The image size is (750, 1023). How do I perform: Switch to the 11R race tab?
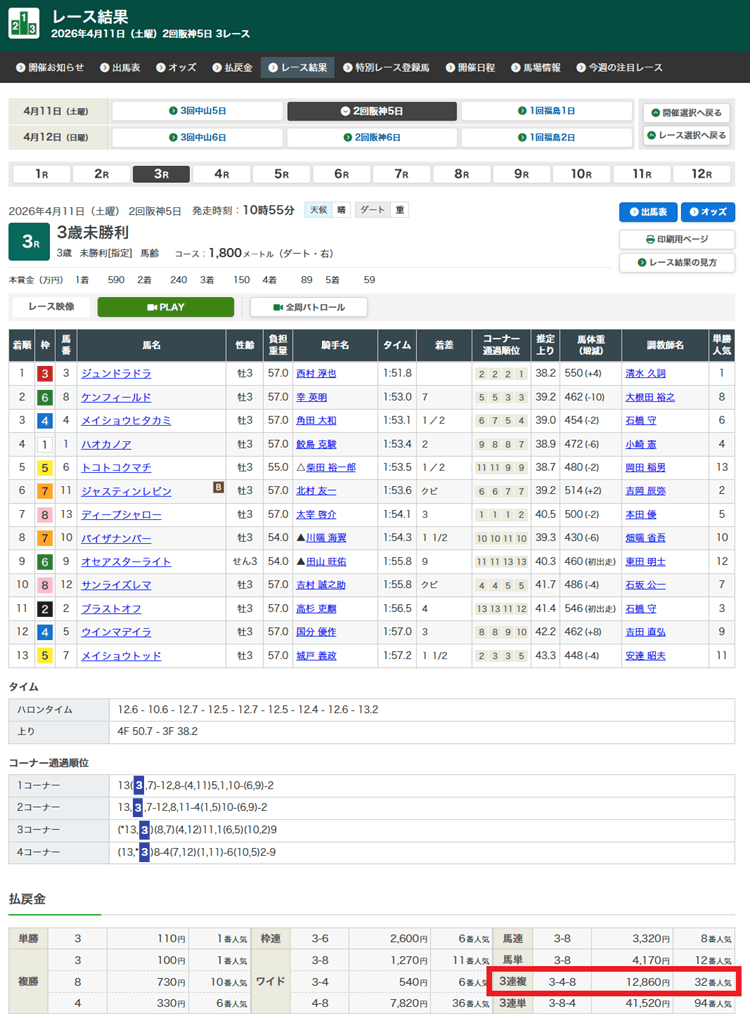pos(642,174)
